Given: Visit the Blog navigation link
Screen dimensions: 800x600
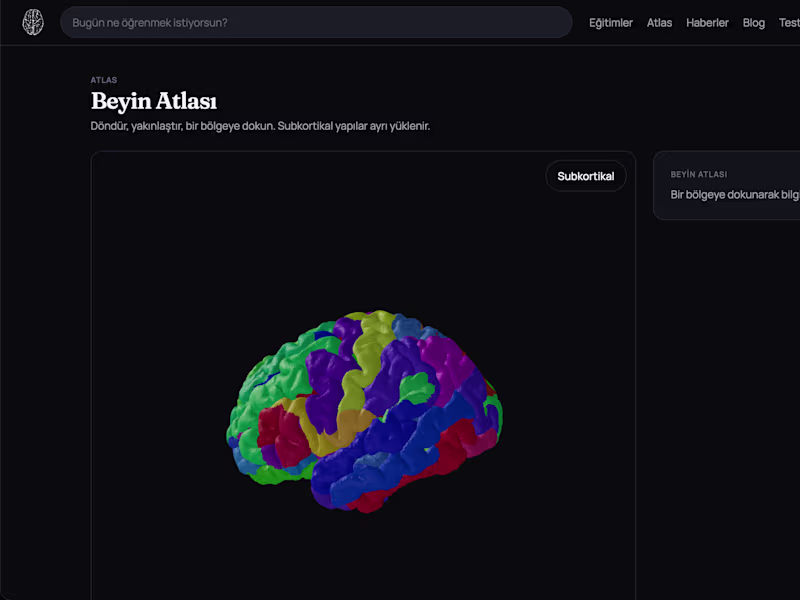Looking at the screenshot, I should [754, 23].
